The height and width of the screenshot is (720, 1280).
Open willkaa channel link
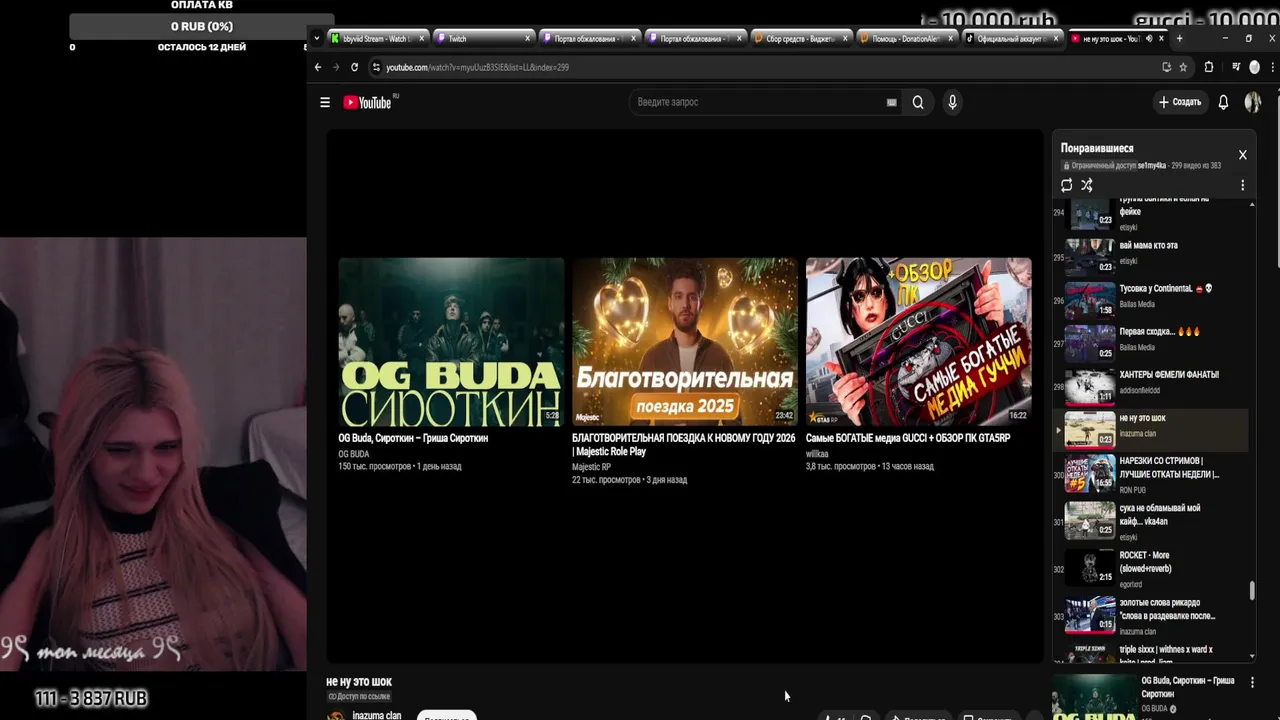coord(817,454)
